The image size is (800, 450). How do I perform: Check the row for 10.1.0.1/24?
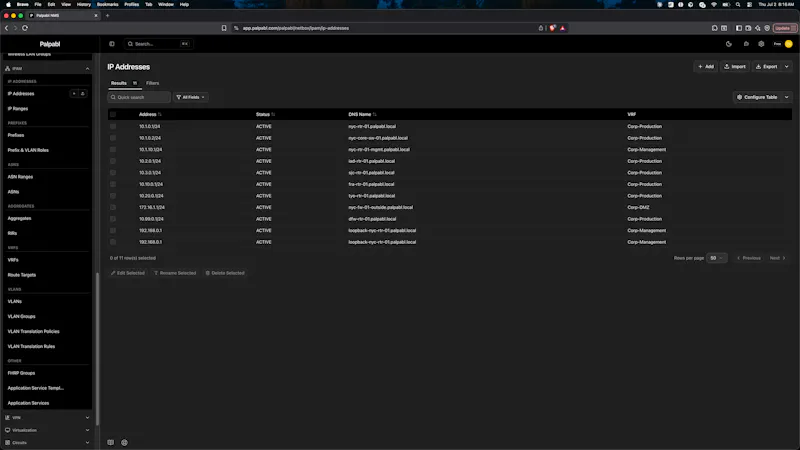(x=113, y=126)
